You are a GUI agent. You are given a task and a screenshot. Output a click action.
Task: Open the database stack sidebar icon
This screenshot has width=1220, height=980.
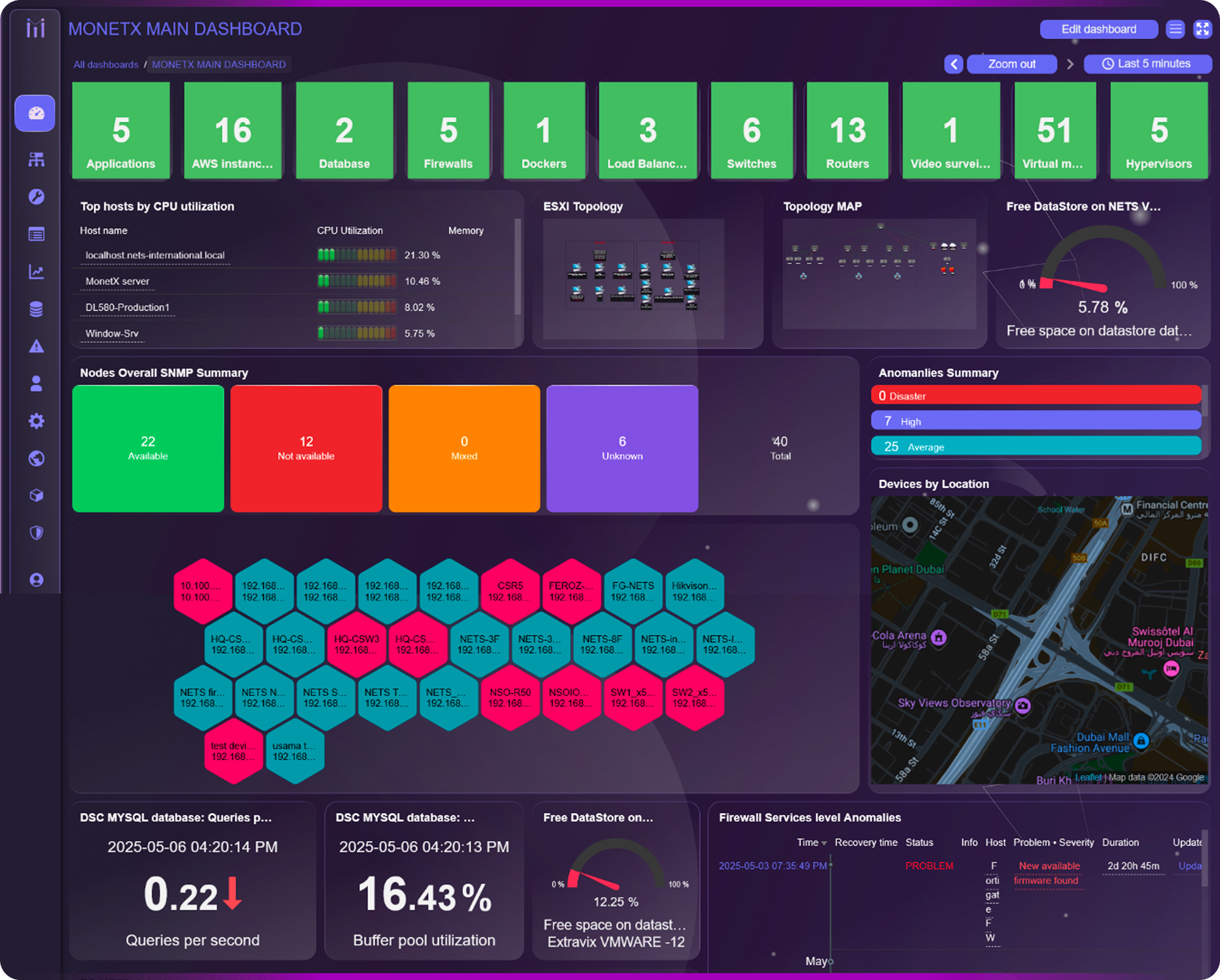click(36, 309)
